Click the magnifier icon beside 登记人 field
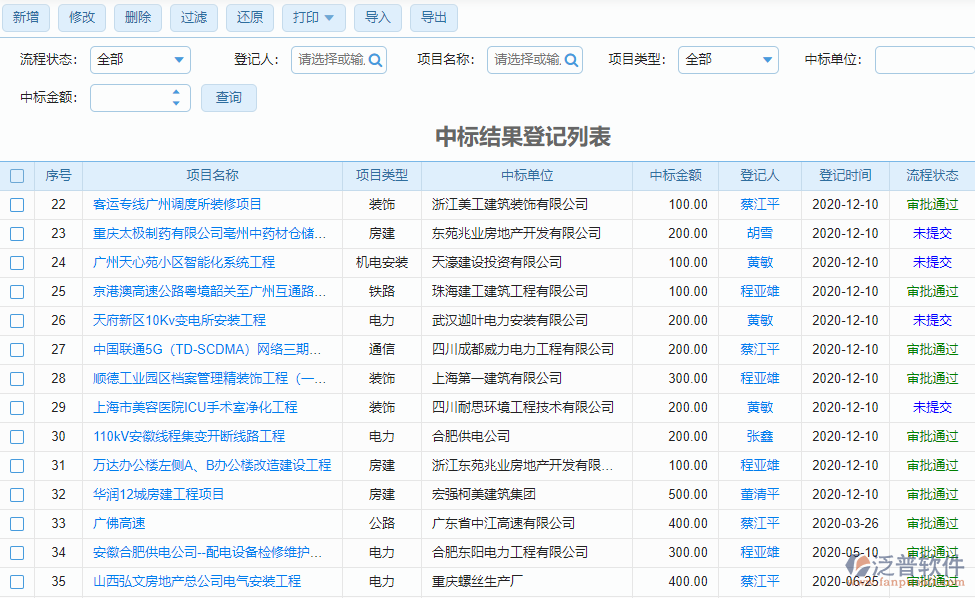975x598 pixels. pos(375,60)
